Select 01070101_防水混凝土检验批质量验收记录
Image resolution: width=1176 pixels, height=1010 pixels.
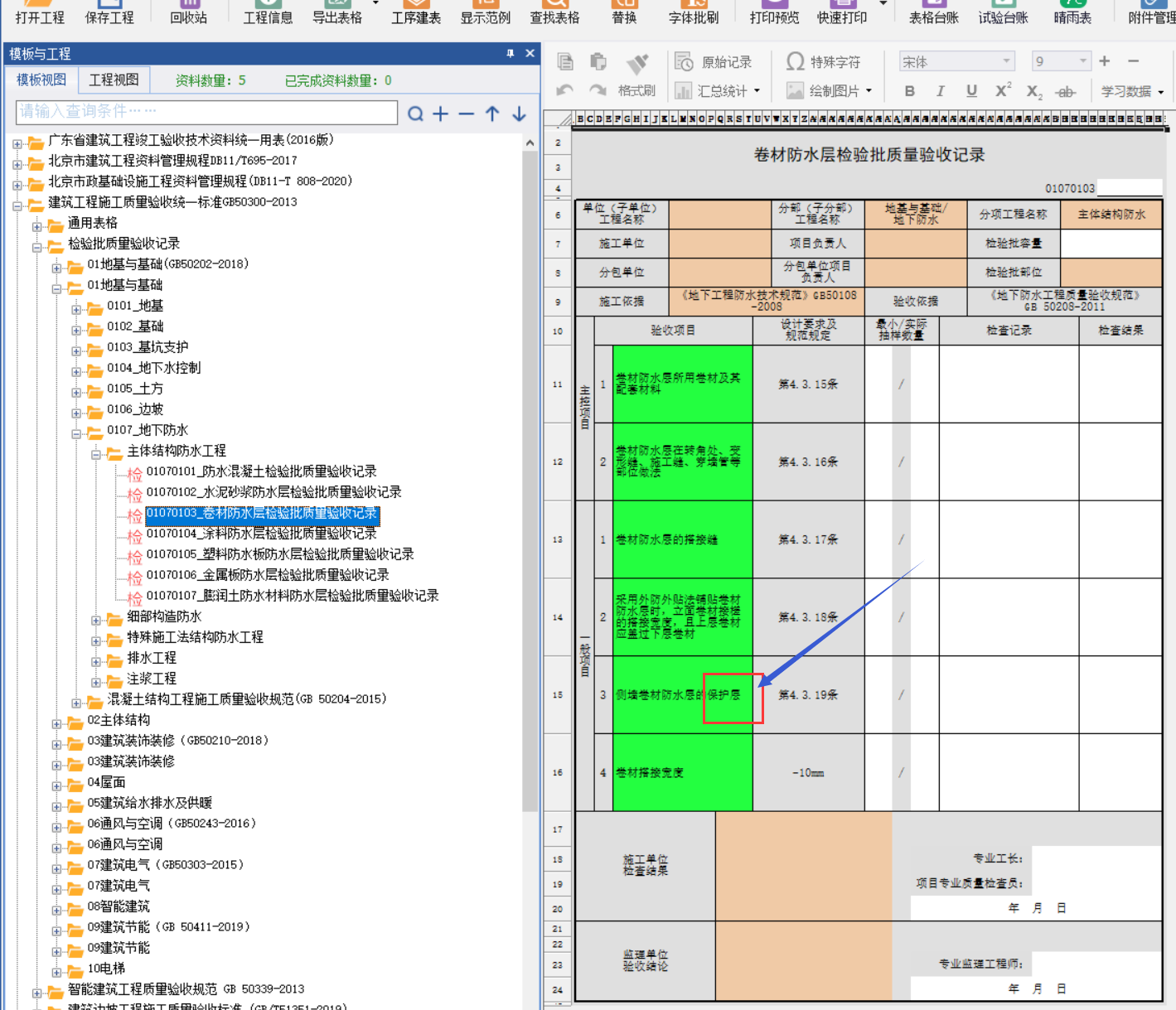[x=261, y=471]
